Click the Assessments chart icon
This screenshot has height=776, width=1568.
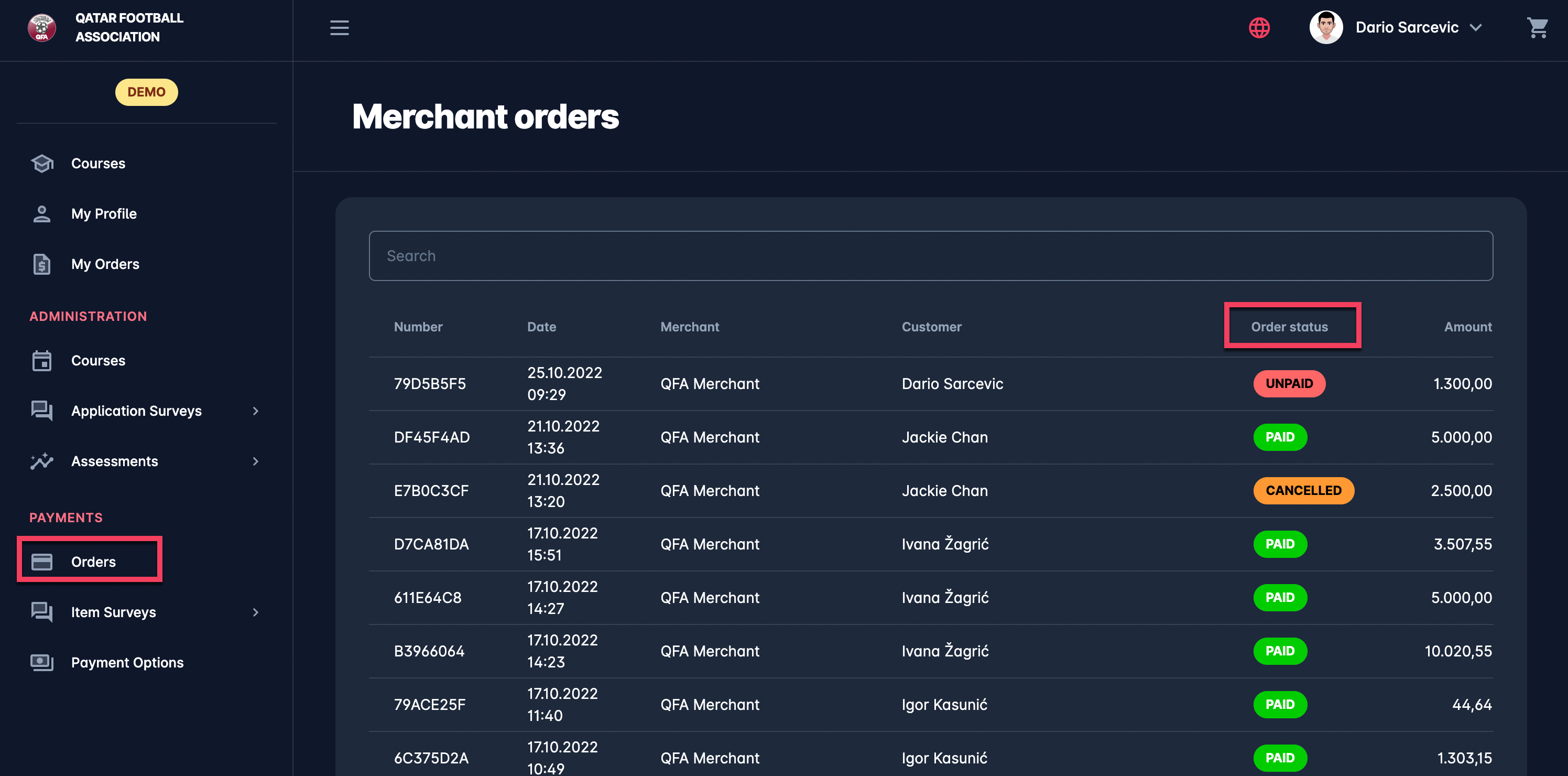pos(42,461)
